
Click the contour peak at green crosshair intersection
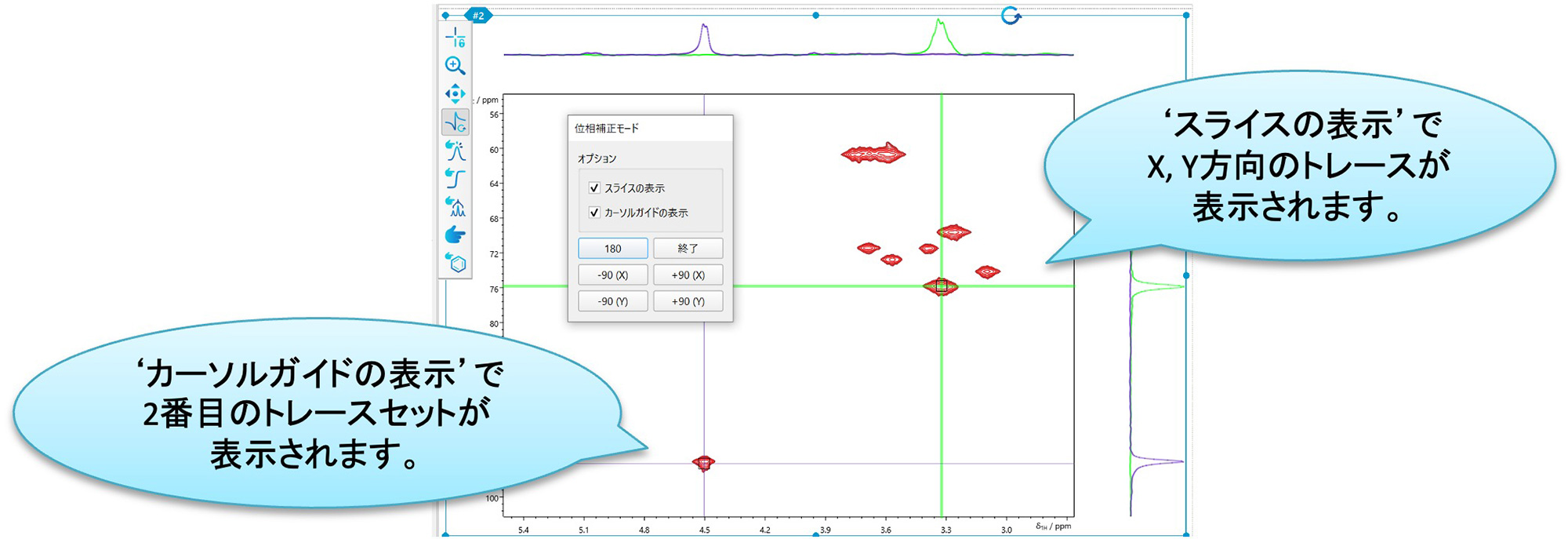click(x=941, y=286)
